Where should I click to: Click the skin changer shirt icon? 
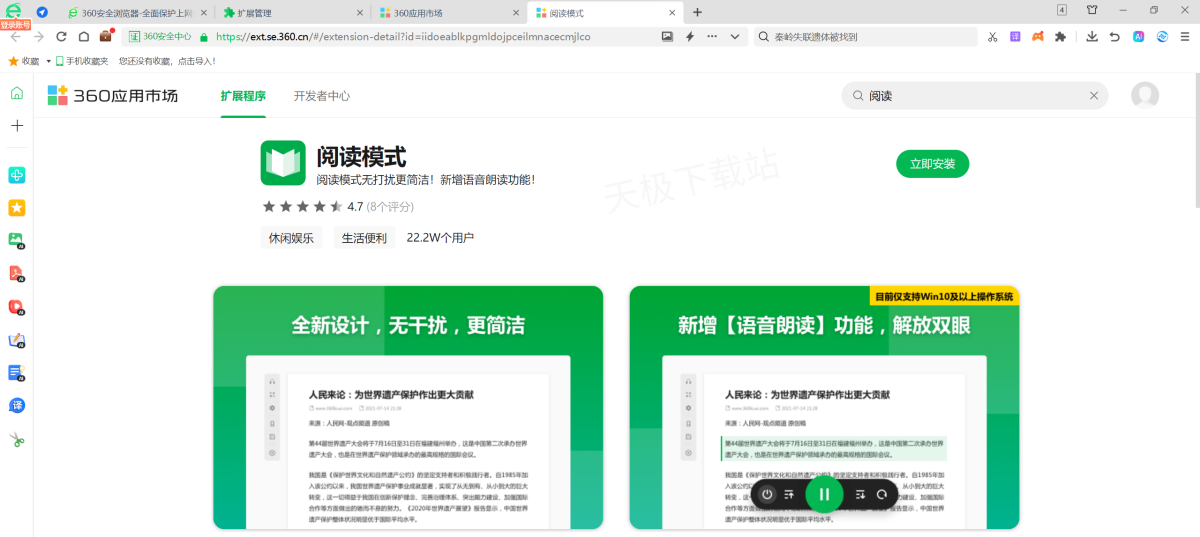1091,11
